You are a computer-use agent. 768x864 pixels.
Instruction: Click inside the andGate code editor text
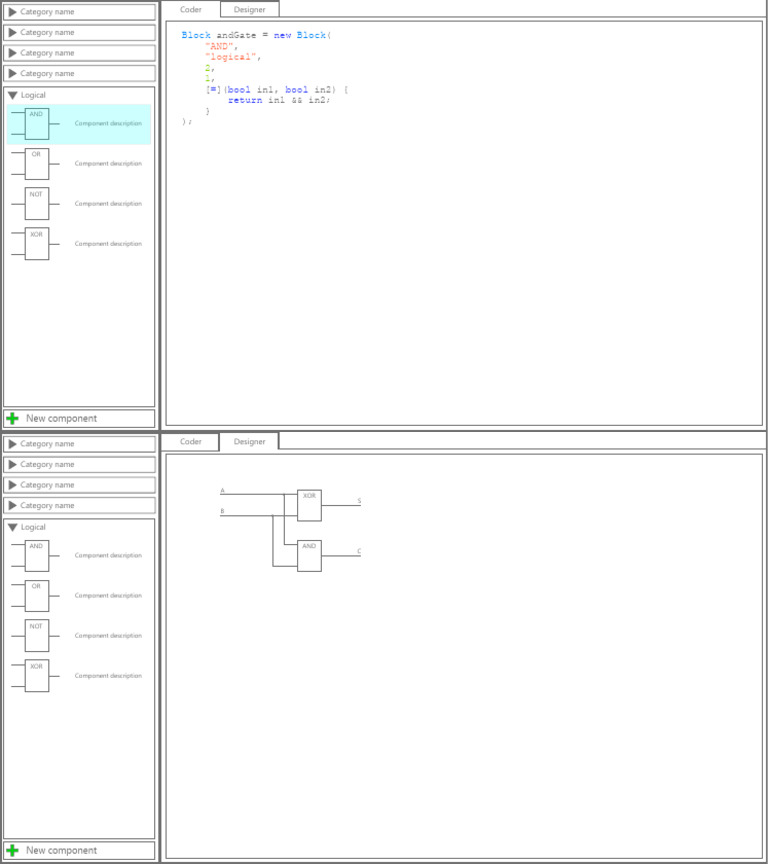click(264, 78)
